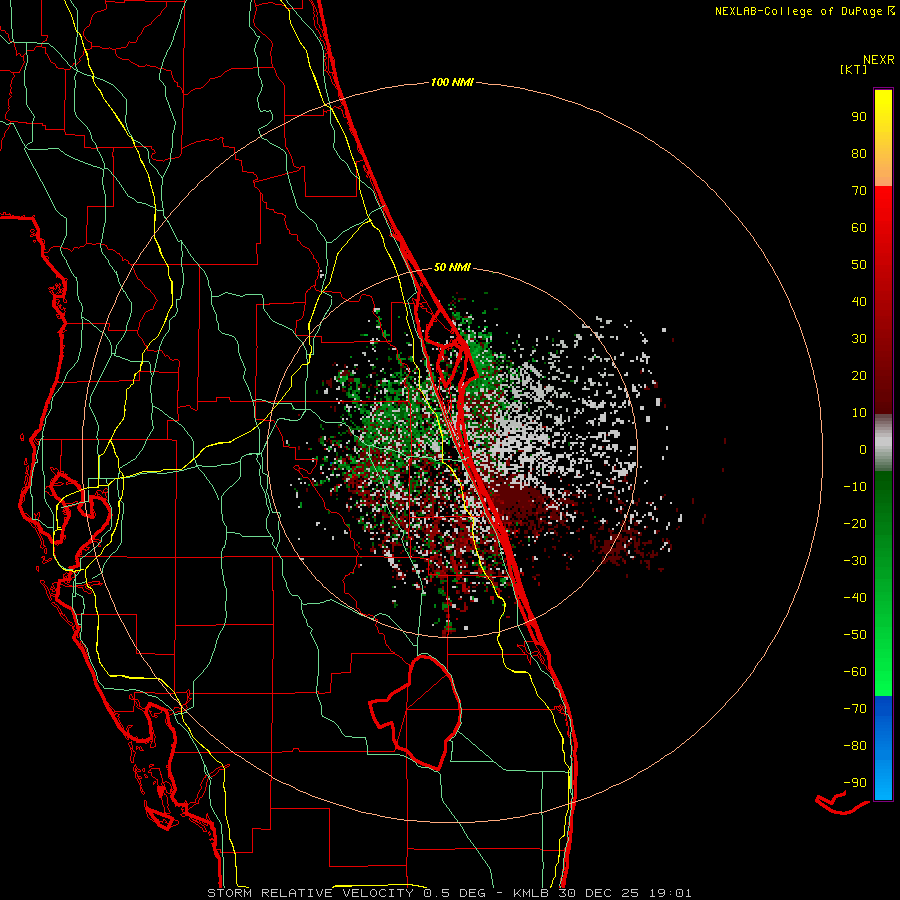Click the 30 DEC 25 date in footer
The width and height of the screenshot is (900, 900).
click(x=599, y=893)
